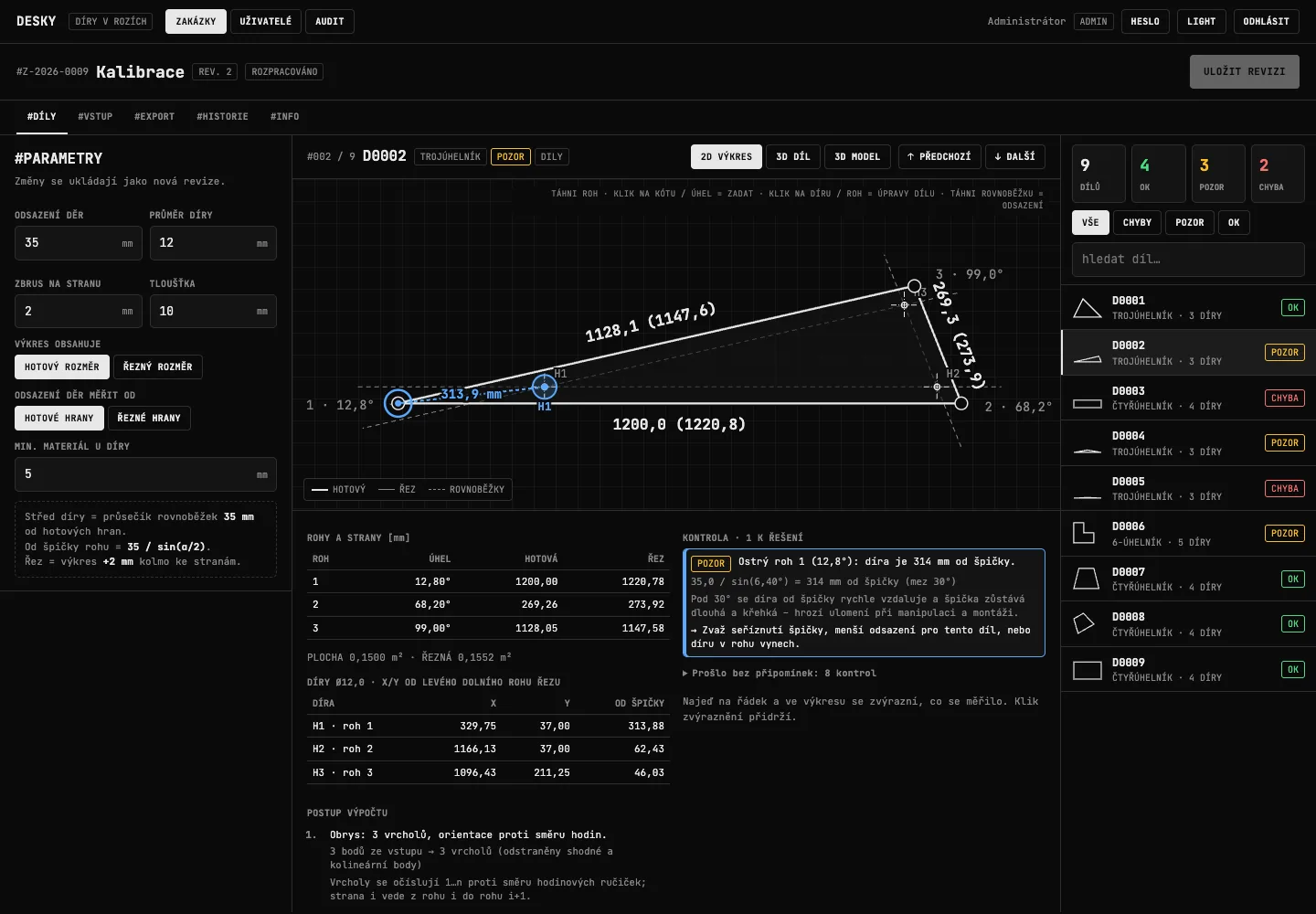Select the D0008 rotated quadrilateral icon

coord(1084,623)
